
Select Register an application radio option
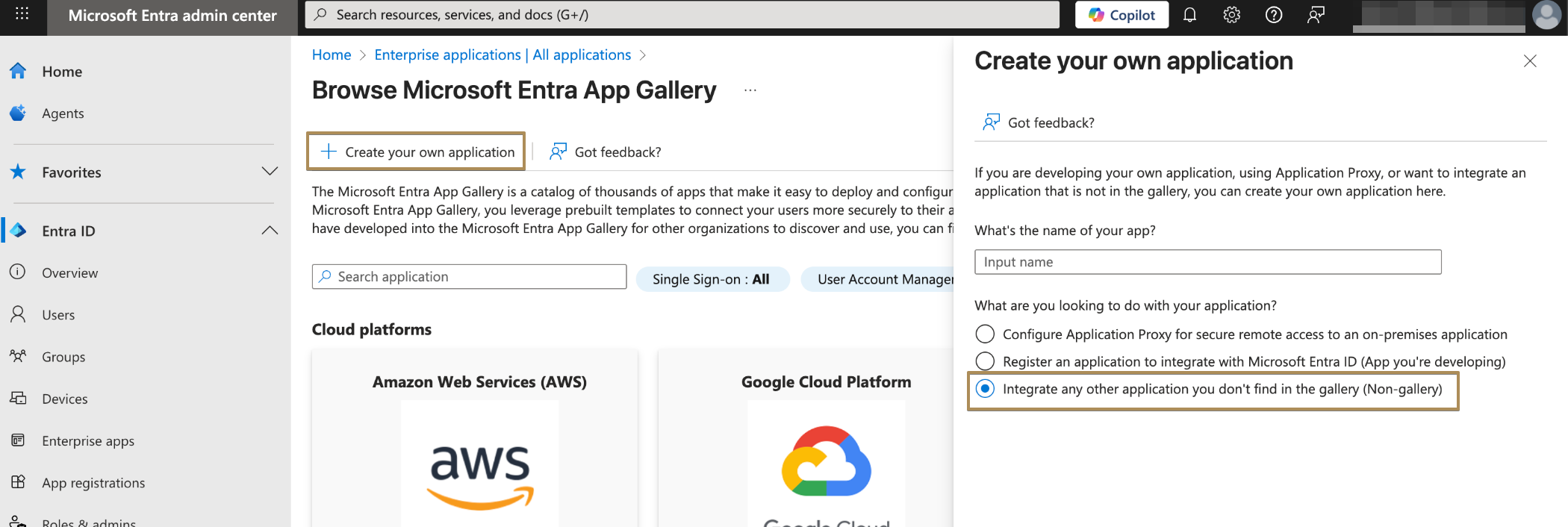(985, 362)
